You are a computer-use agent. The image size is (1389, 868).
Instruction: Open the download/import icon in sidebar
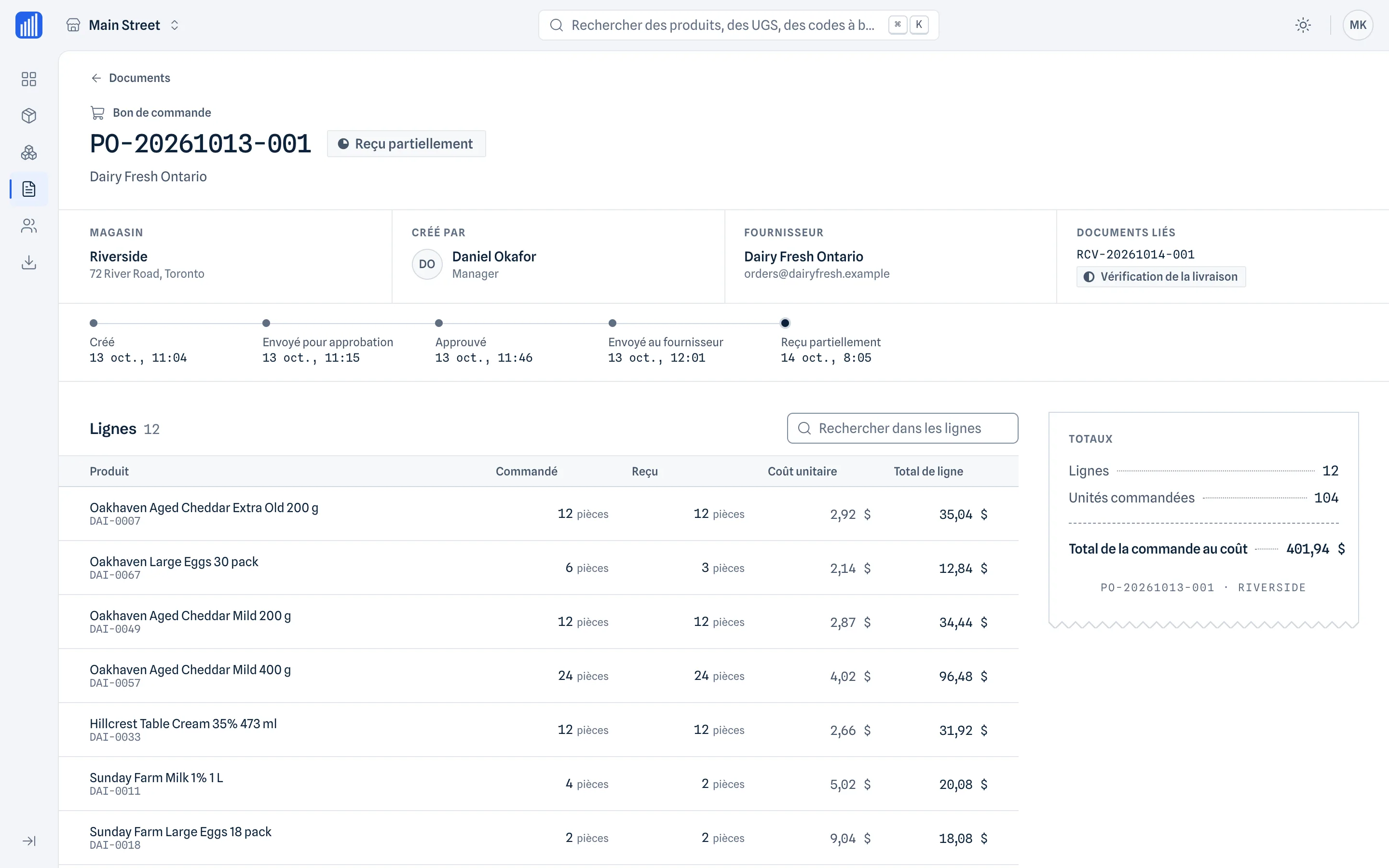tap(29, 262)
